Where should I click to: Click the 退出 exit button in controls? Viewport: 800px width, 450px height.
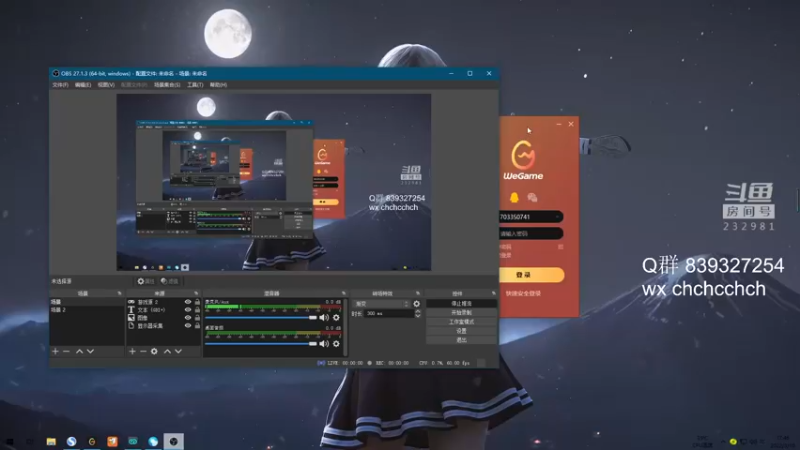(x=461, y=340)
